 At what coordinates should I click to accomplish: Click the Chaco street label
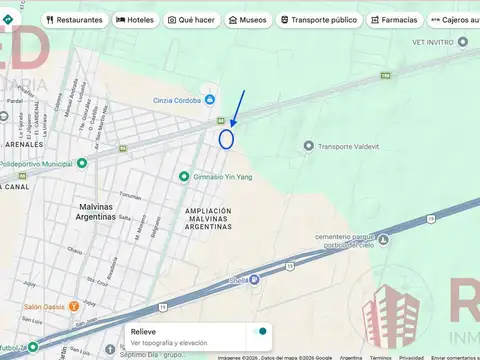(75, 250)
